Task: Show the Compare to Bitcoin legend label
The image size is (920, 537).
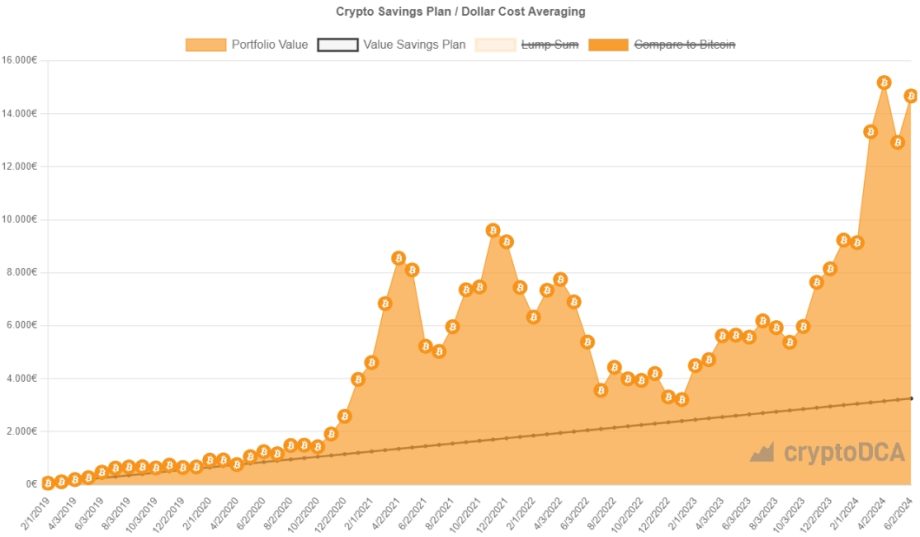Action: click(x=685, y=45)
